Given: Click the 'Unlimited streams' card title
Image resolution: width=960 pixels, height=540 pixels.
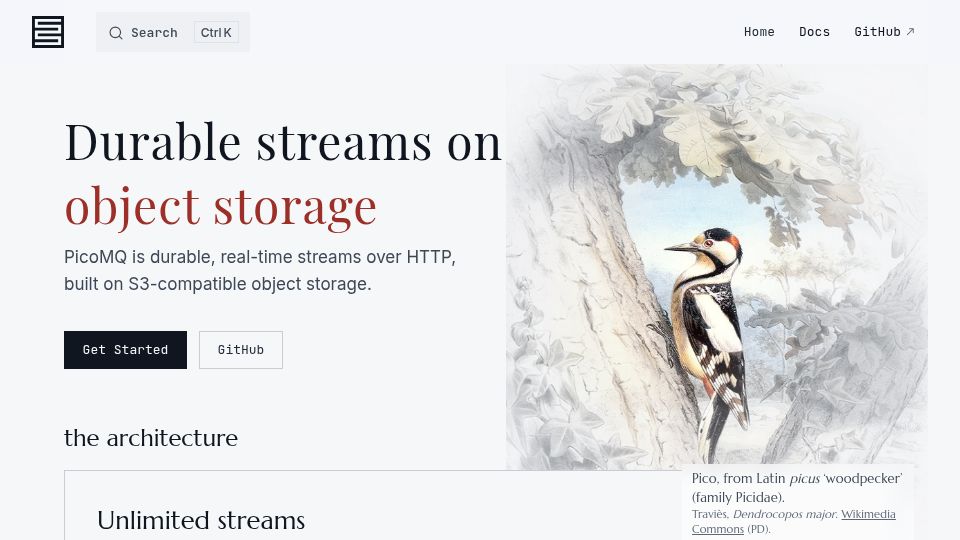Looking at the screenshot, I should pyautogui.click(x=201, y=520).
